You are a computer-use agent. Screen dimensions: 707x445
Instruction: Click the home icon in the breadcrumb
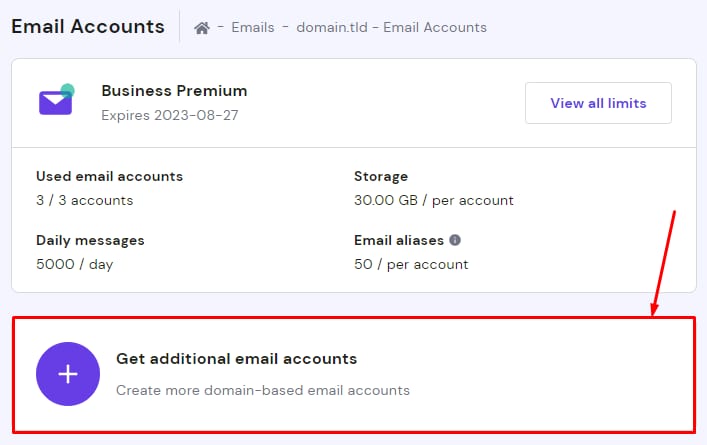coord(202,28)
